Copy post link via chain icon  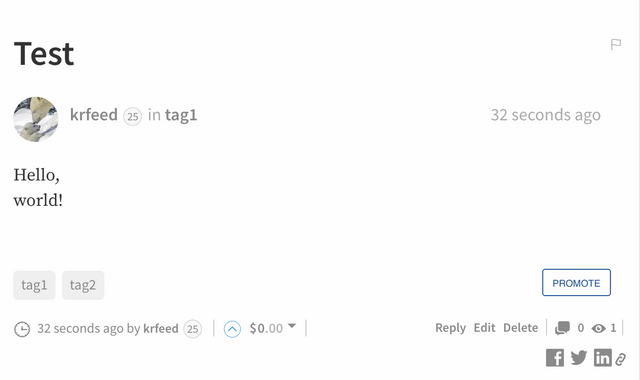click(x=620, y=359)
